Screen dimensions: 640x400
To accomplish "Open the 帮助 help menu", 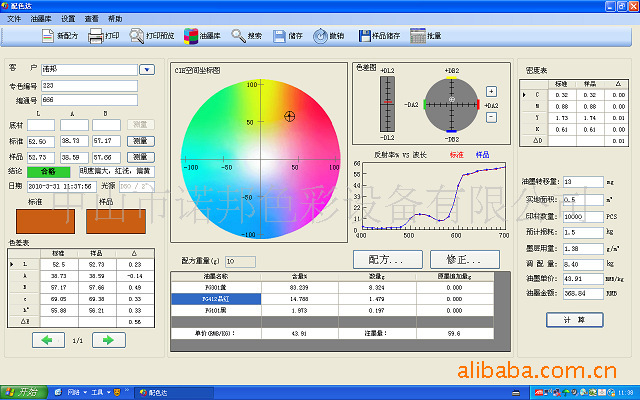I will (x=115, y=19).
